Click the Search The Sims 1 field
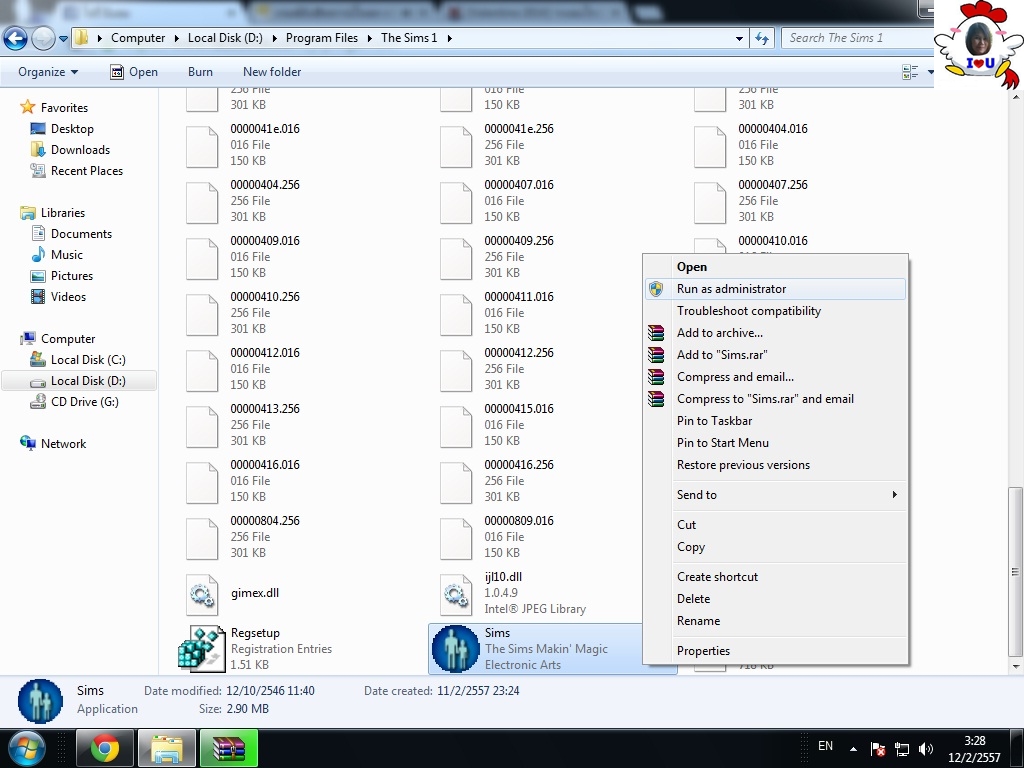The width and height of the screenshot is (1024, 768). pyautogui.click(x=857, y=38)
